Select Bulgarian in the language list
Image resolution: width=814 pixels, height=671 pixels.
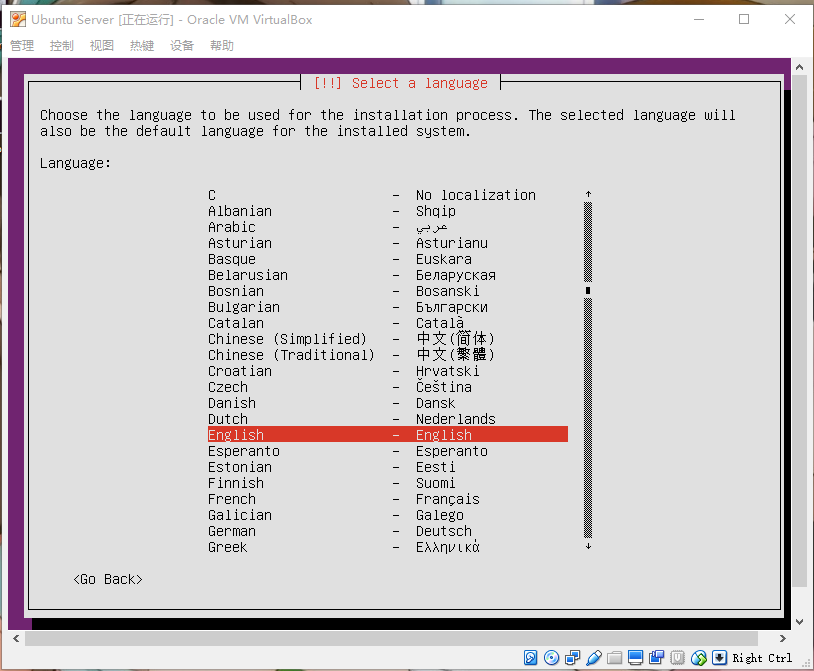click(388, 307)
